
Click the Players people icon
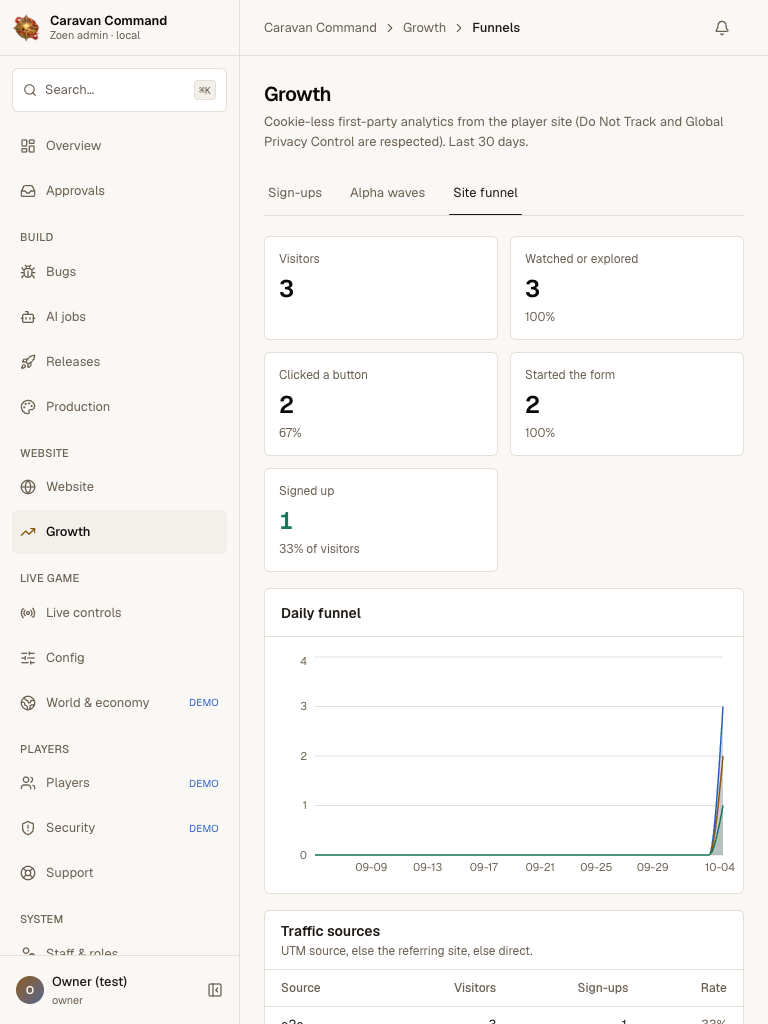coord(28,783)
